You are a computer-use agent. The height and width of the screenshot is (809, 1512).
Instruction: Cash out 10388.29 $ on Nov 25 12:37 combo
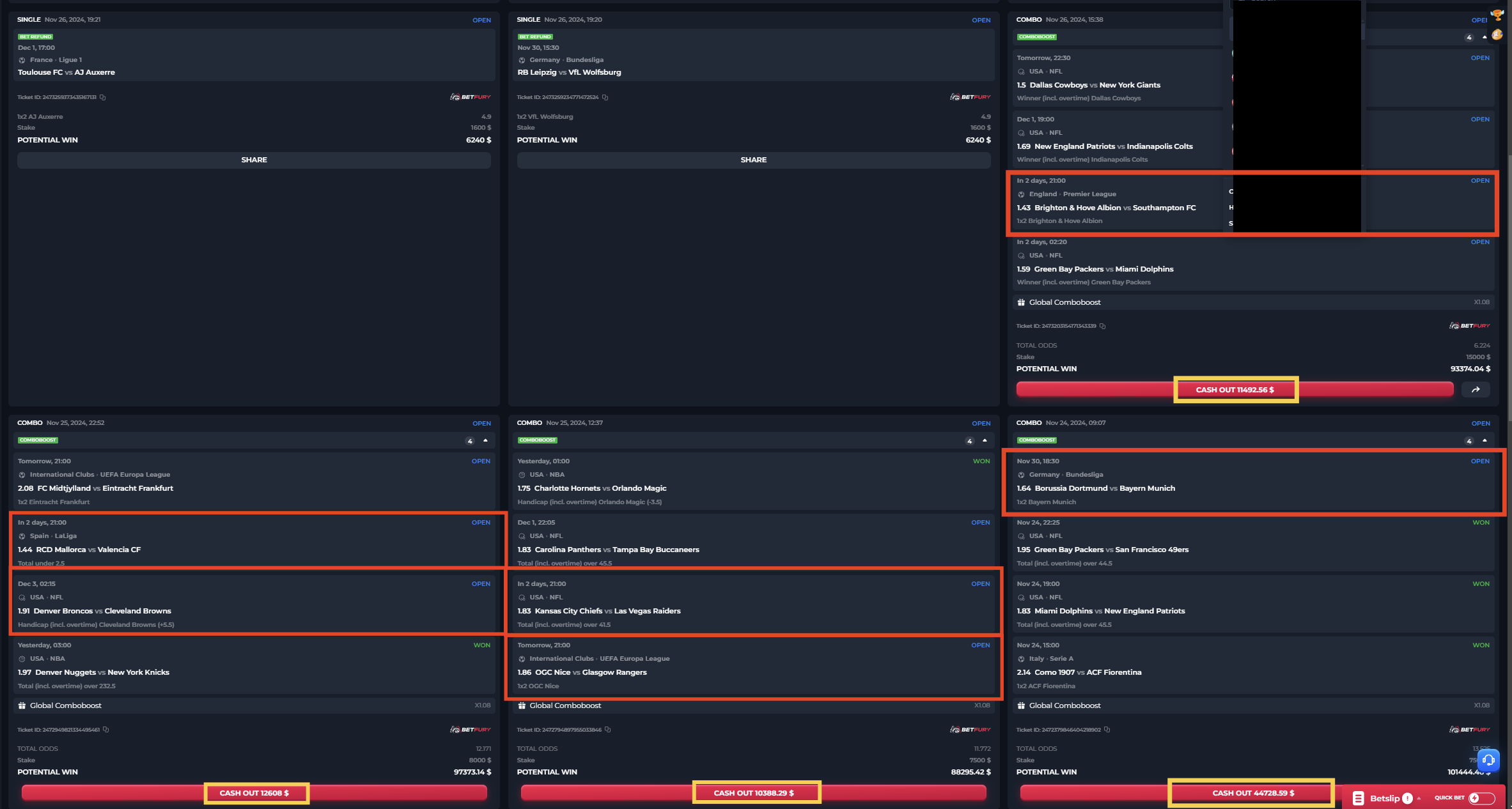[753, 792]
